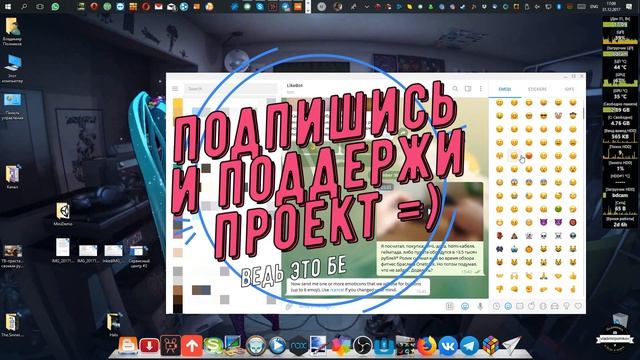Click the LikeBot chat header title
640x360 pixels.
click(x=295, y=85)
